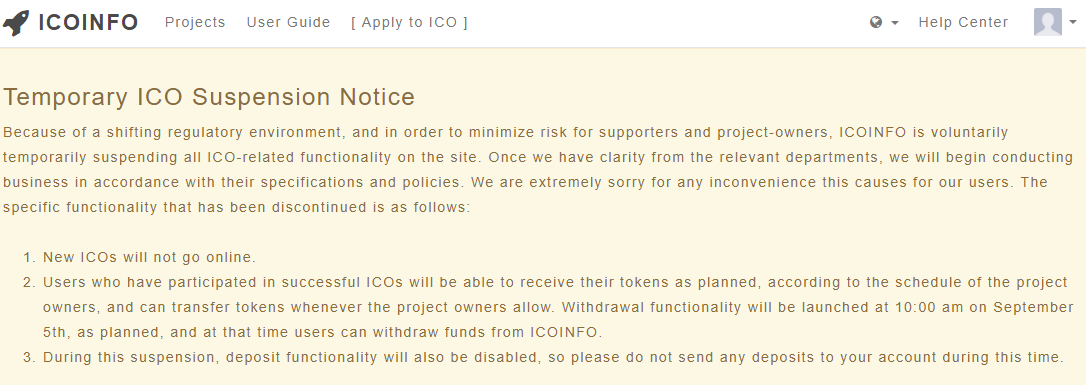This screenshot has width=1086, height=385.
Task: Select the Temporary ICO Suspension Notice heading
Action: point(209,96)
